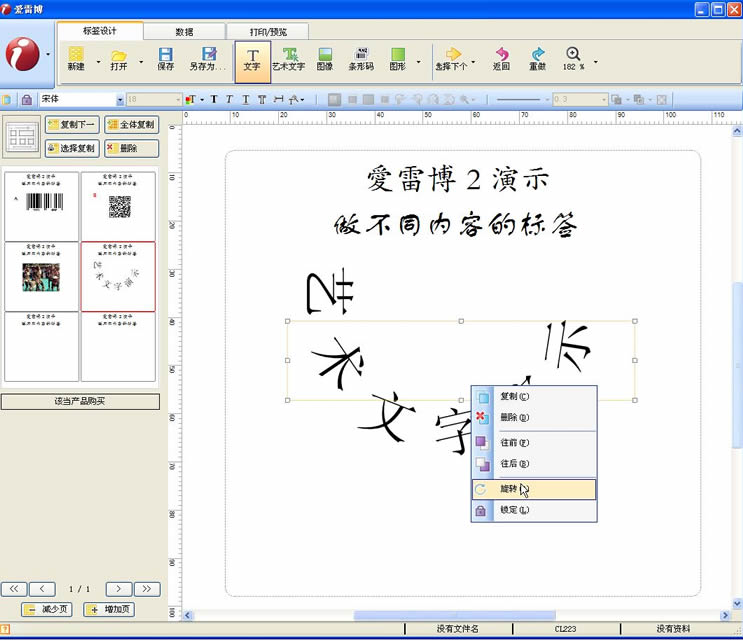The width and height of the screenshot is (743, 641).
Task: Choose 复制 (C) in the context menu
Action: 534,397
